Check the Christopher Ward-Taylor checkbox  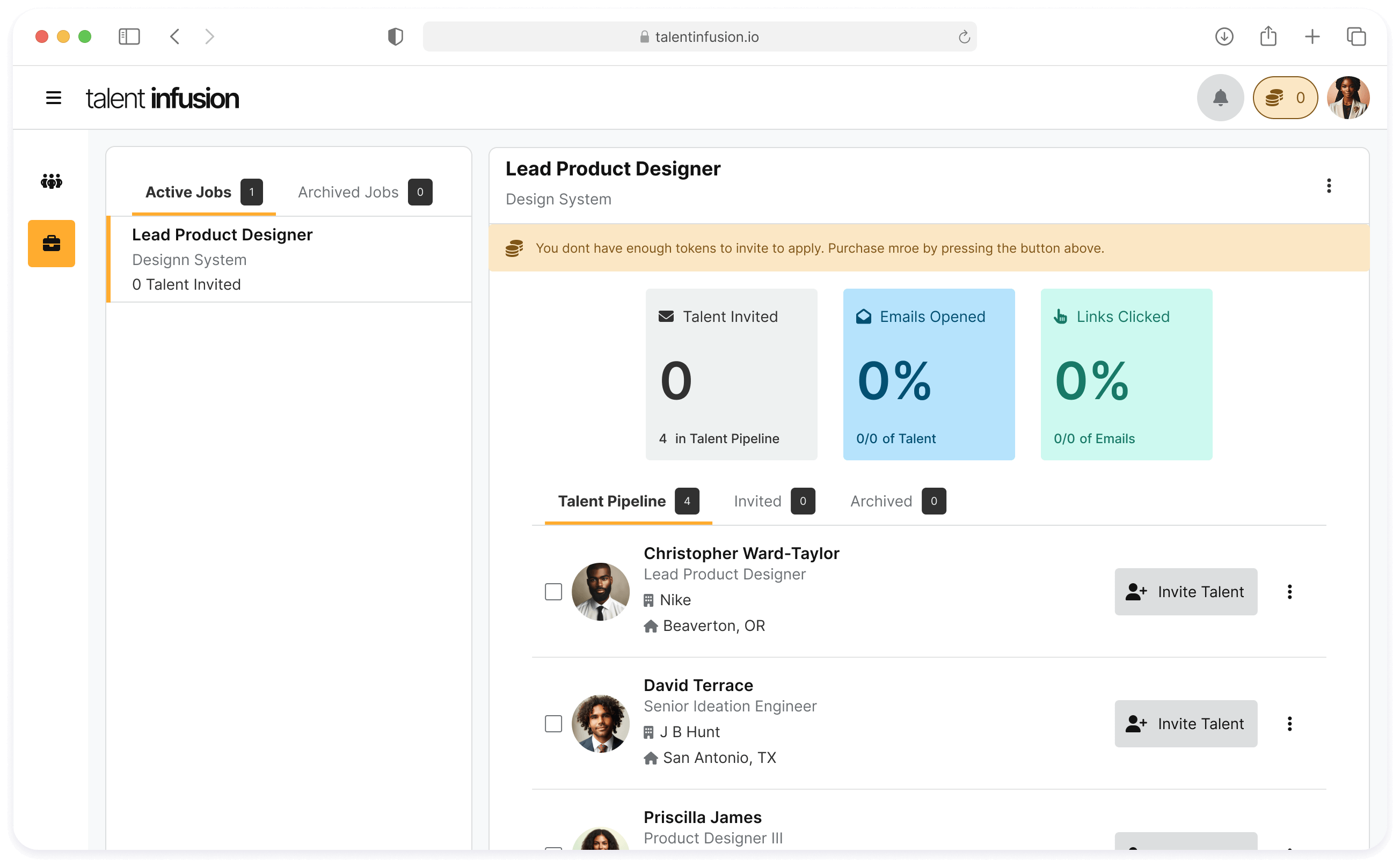553,592
